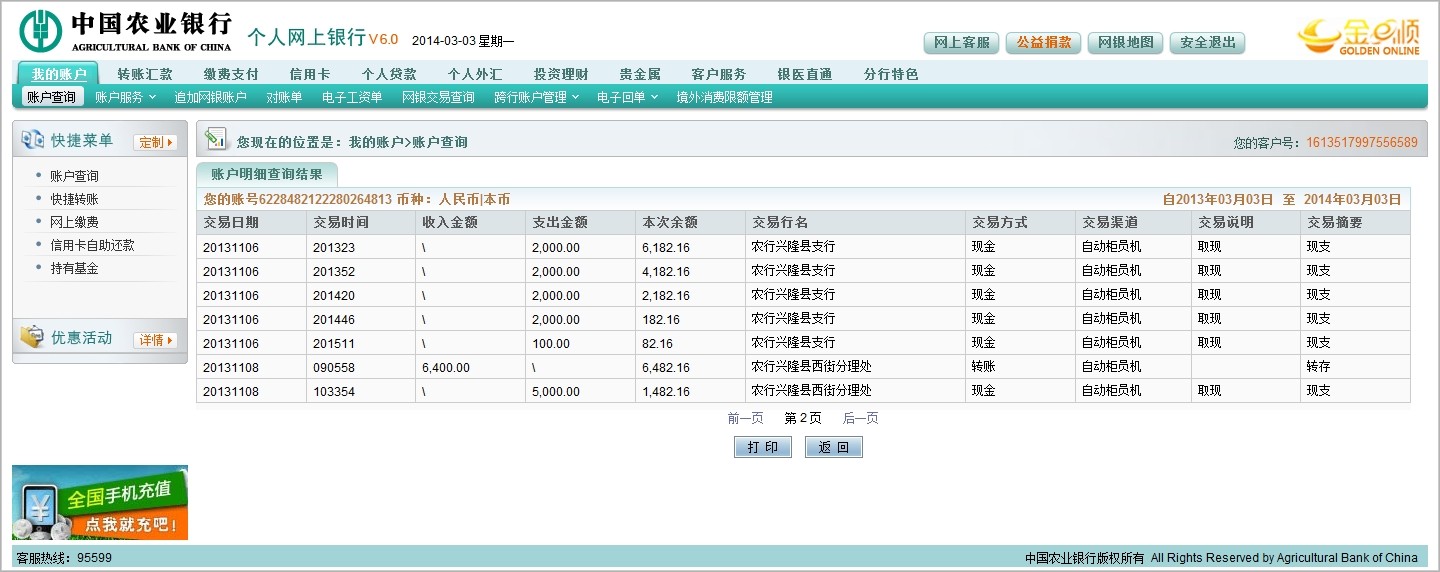Image resolution: width=1440 pixels, height=572 pixels.
Task: Click the quick menu icon in sidebar
Action: click(x=32, y=140)
